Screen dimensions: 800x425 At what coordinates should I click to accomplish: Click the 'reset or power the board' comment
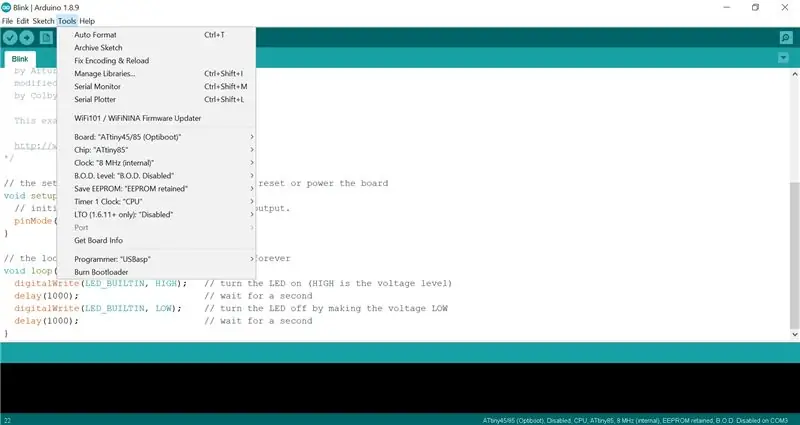[323, 183]
